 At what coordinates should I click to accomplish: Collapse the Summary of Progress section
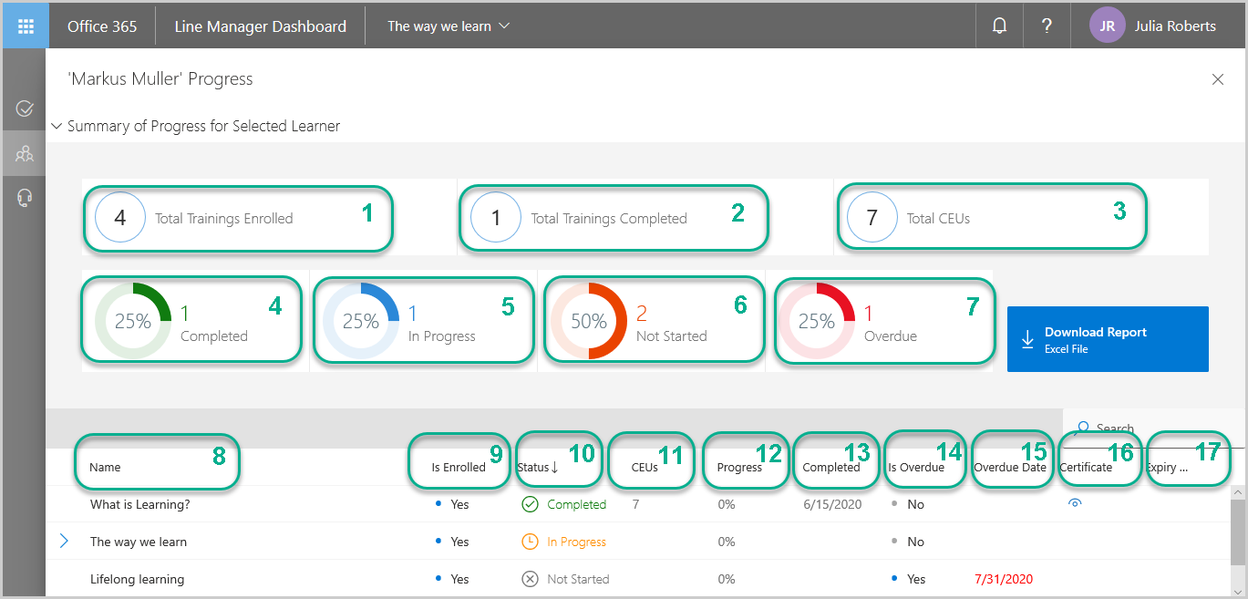pyautogui.click(x=57, y=126)
